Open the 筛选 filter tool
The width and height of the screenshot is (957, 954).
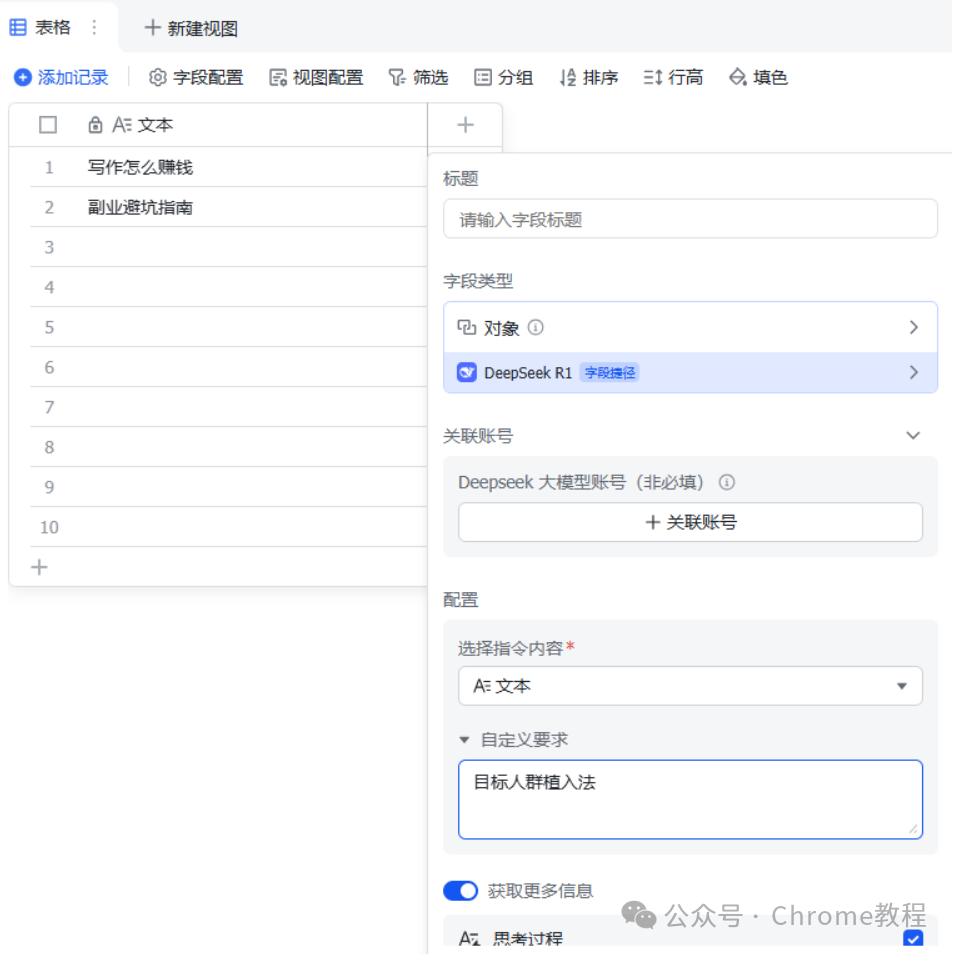point(419,78)
